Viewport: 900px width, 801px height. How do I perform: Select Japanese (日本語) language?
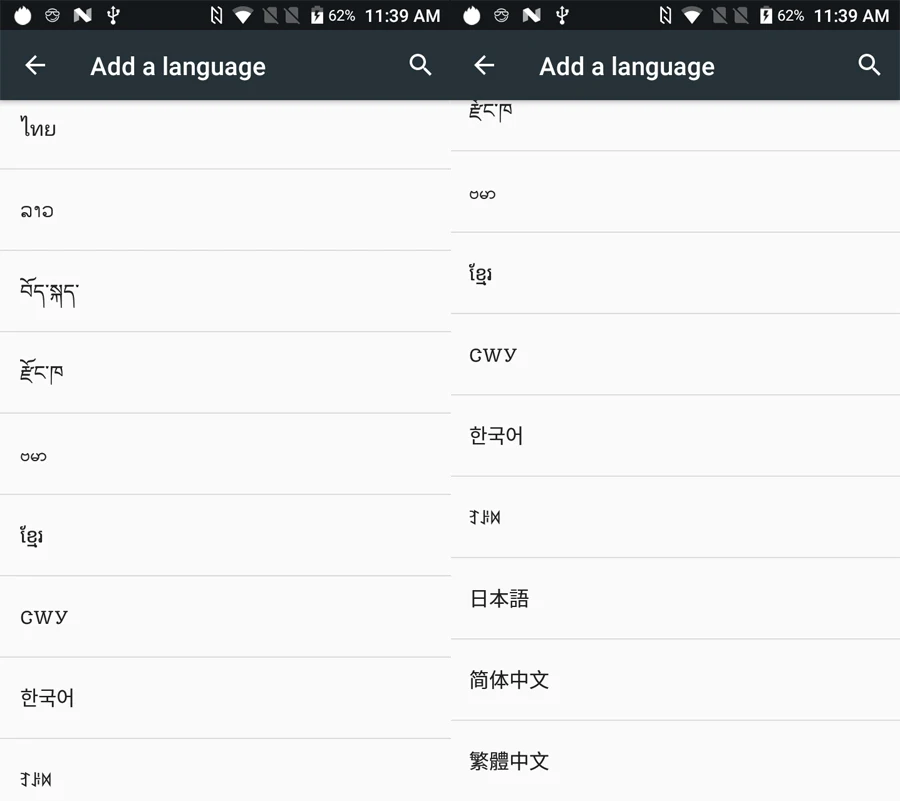[676, 599]
